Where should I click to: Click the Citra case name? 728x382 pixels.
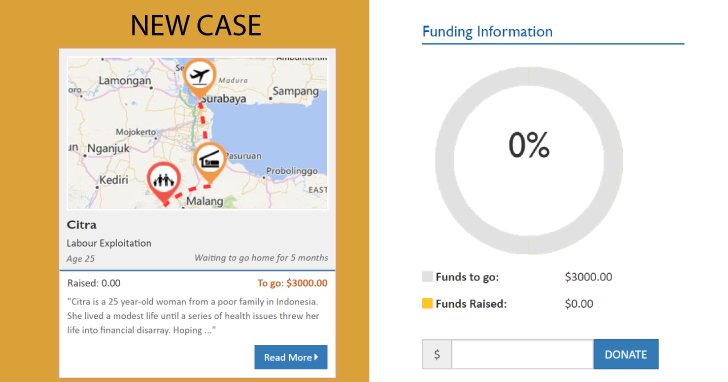click(x=82, y=225)
